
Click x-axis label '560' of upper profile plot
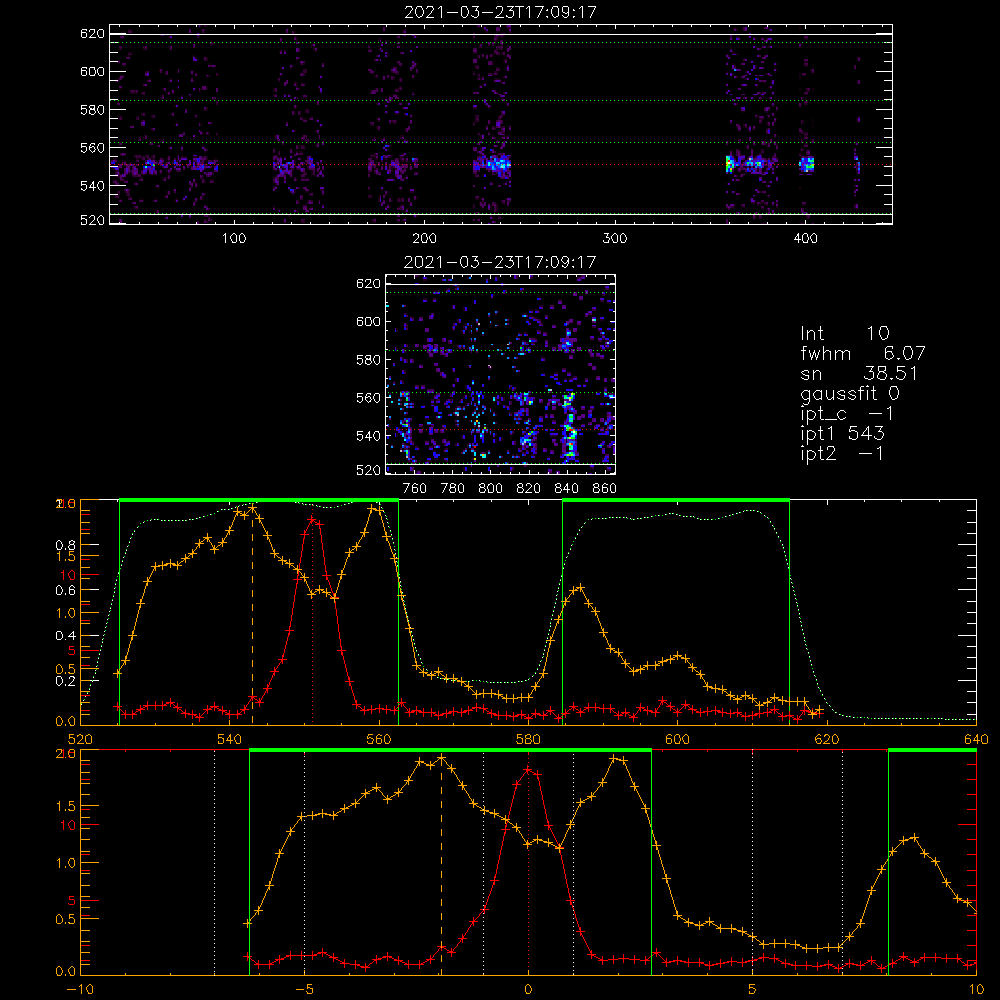(379, 739)
